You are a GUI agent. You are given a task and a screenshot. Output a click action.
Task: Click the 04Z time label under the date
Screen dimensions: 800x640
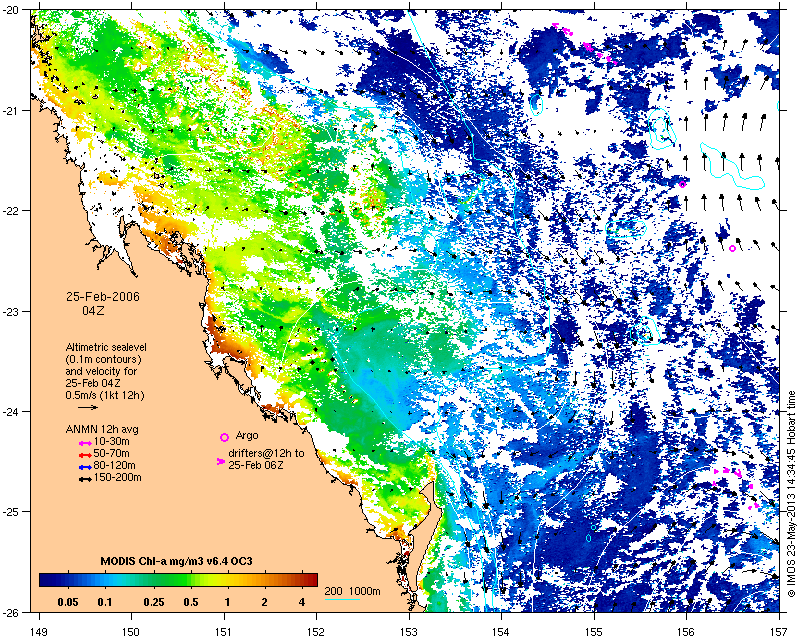(x=93, y=310)
